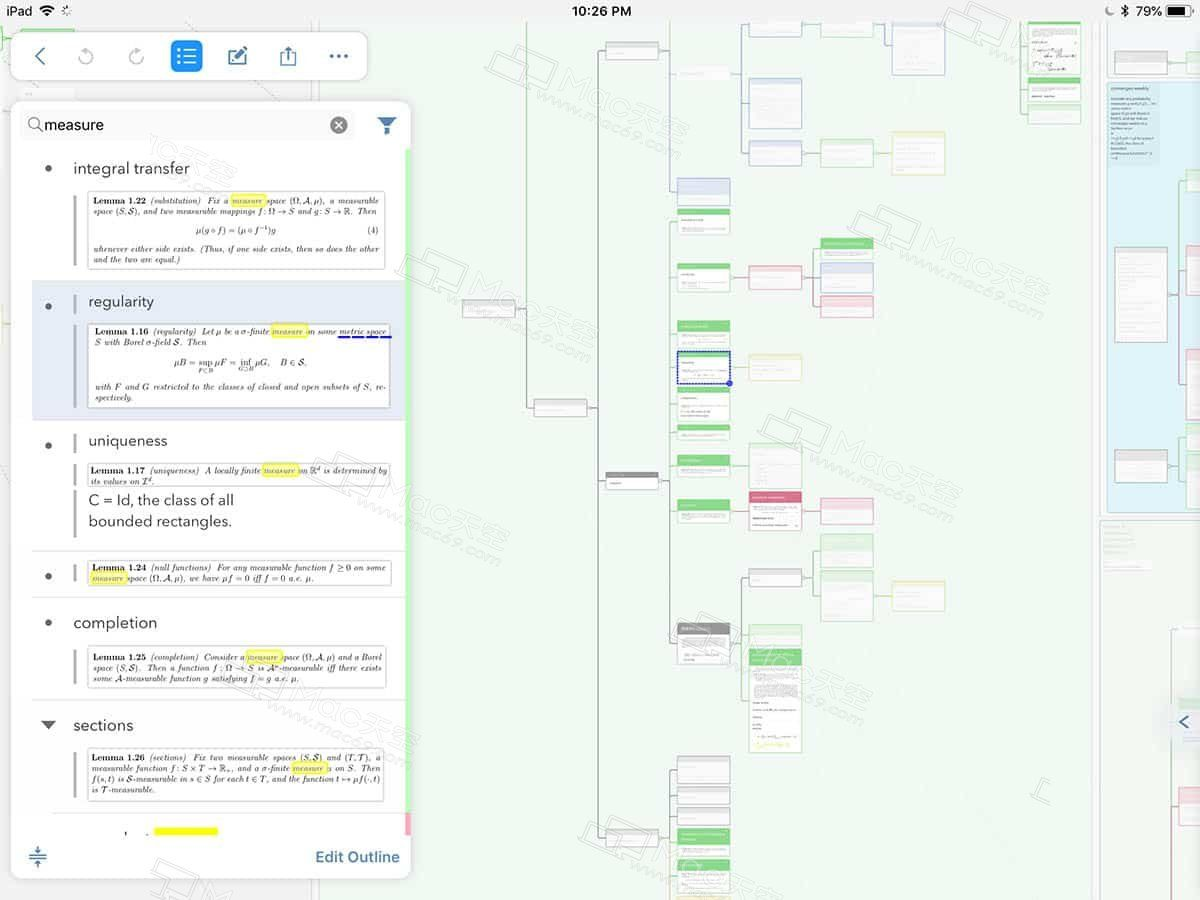Select the regularity outline item
Screen dimensions: 1200x900
121,302
